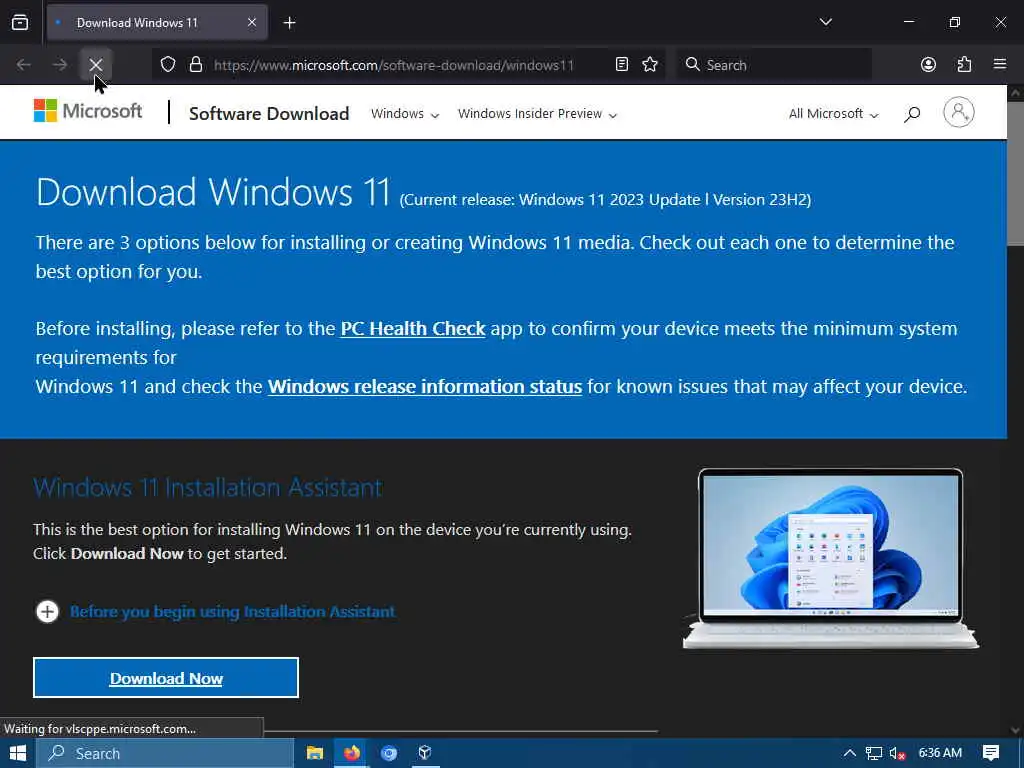Image resolution: width=1024 pixels, height=768 pixels.
Task: Open File Explorer from the taskbar
Action: (x=315, y=753)
